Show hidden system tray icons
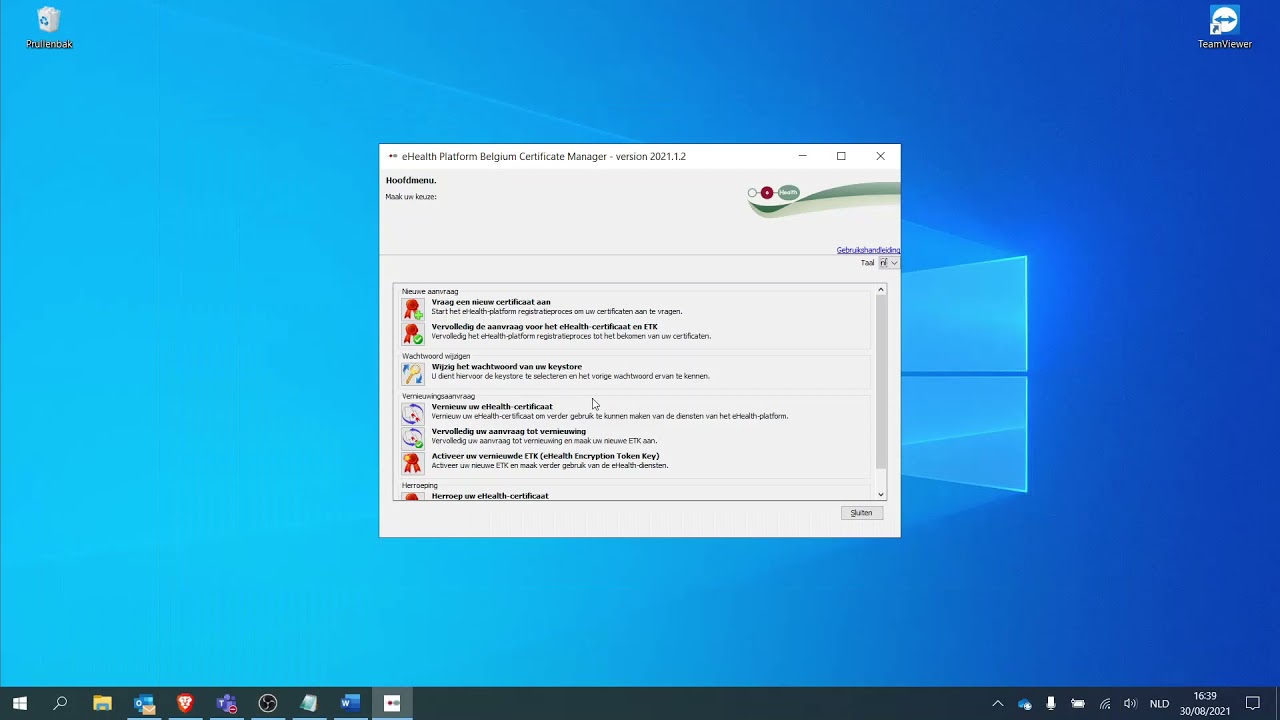This screenshot has height=720, width=1280. coord(997,704)
